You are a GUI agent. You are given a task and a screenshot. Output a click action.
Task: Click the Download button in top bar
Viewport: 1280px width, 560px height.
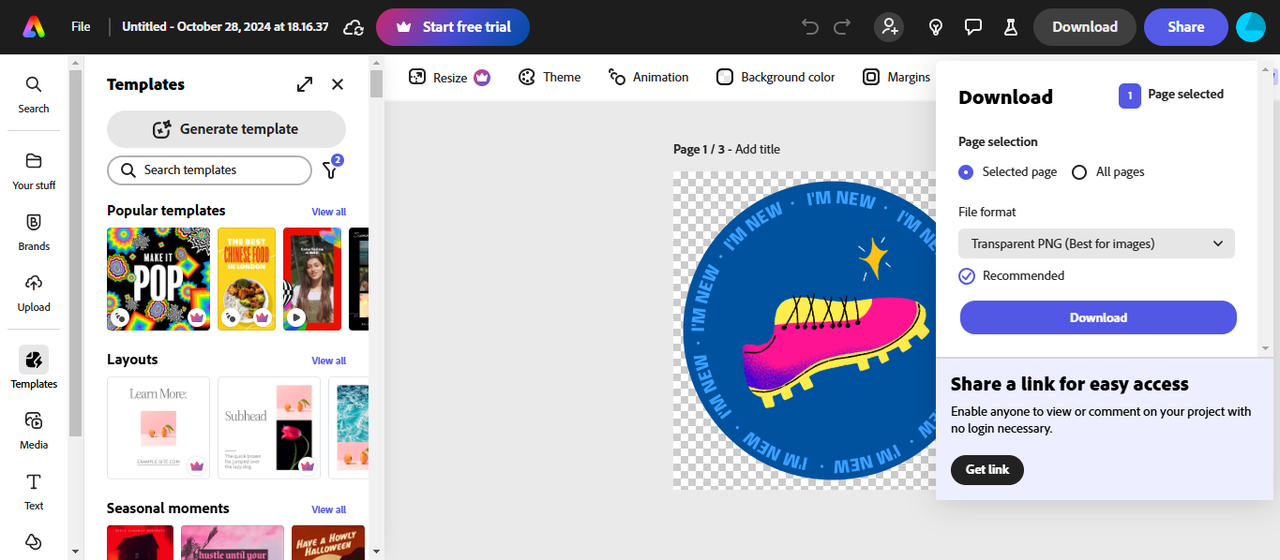[x=1085, y=27]
